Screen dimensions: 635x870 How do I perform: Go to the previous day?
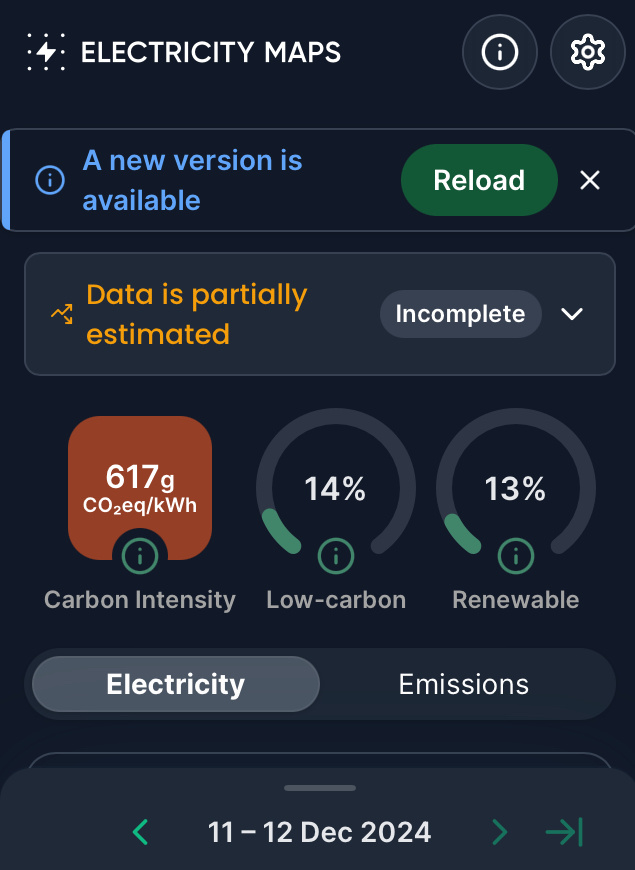pyautogui.click(x=141, y=831)
